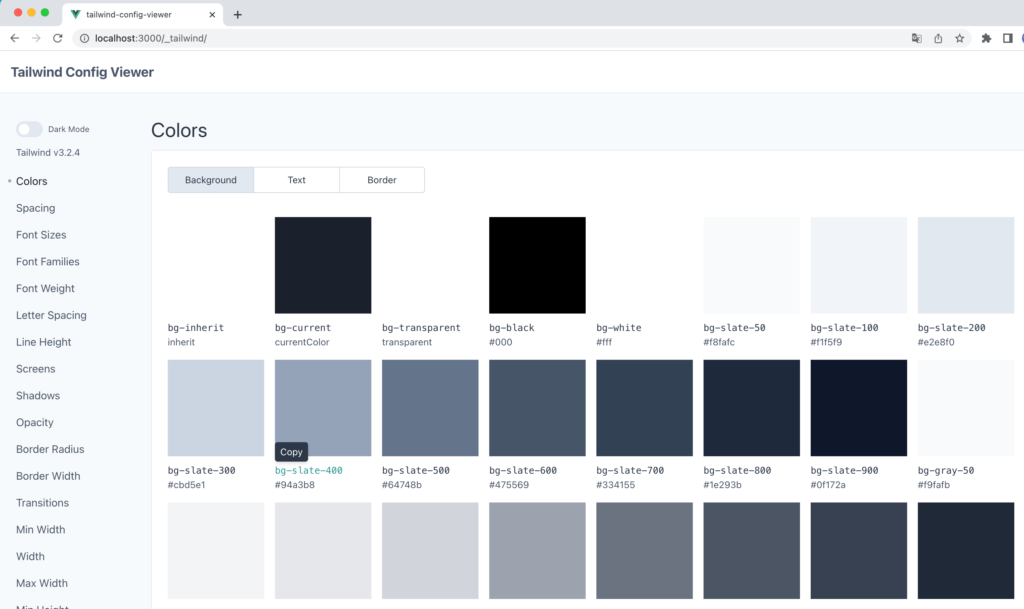Enable the Dark Mode switch
The width and height of the screenshot is (1024, 609).
tap(29, 129)
